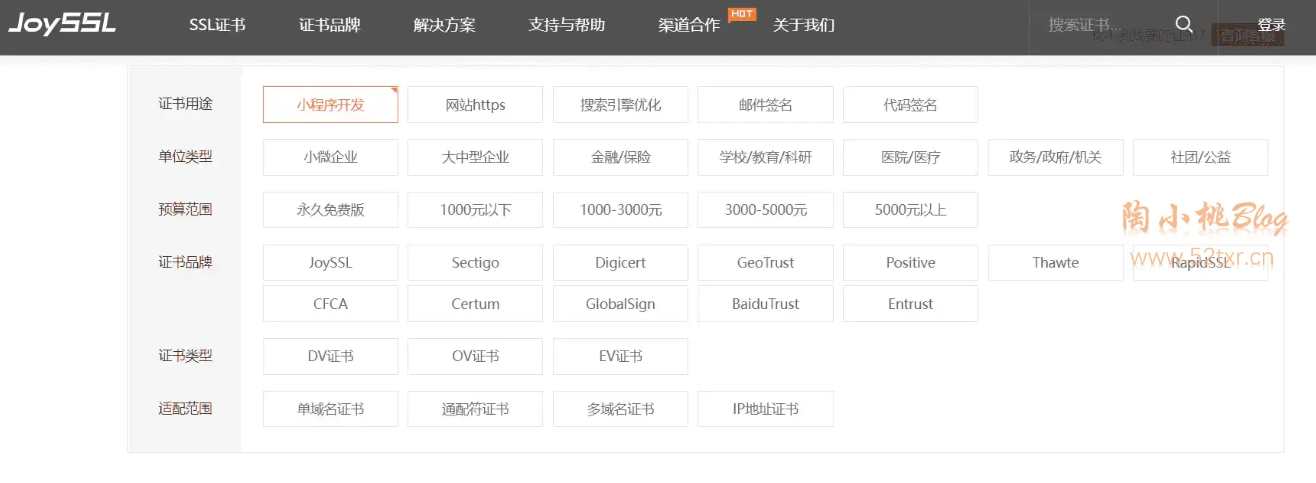Pick the 永久免费版 budget option

330,210
